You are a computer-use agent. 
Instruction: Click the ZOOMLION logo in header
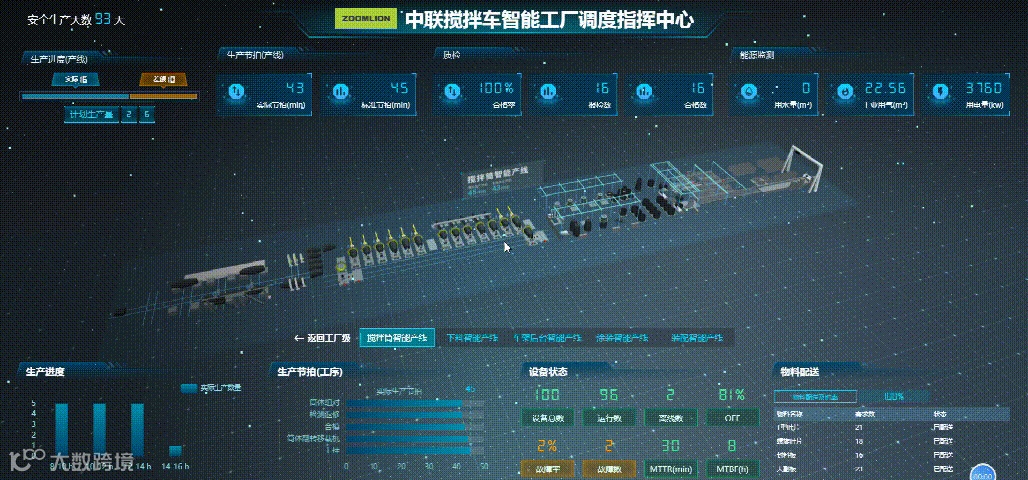[x=366, y=19]
